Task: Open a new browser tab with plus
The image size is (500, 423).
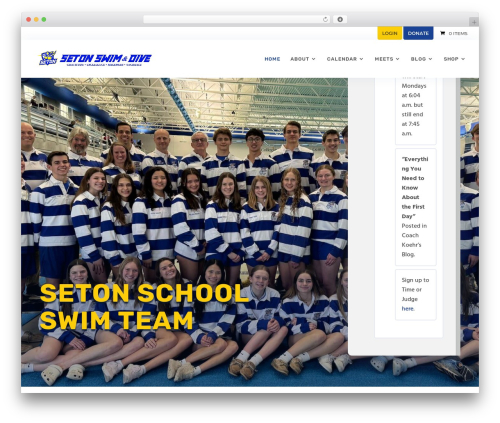Action: (x=474, y=22)
